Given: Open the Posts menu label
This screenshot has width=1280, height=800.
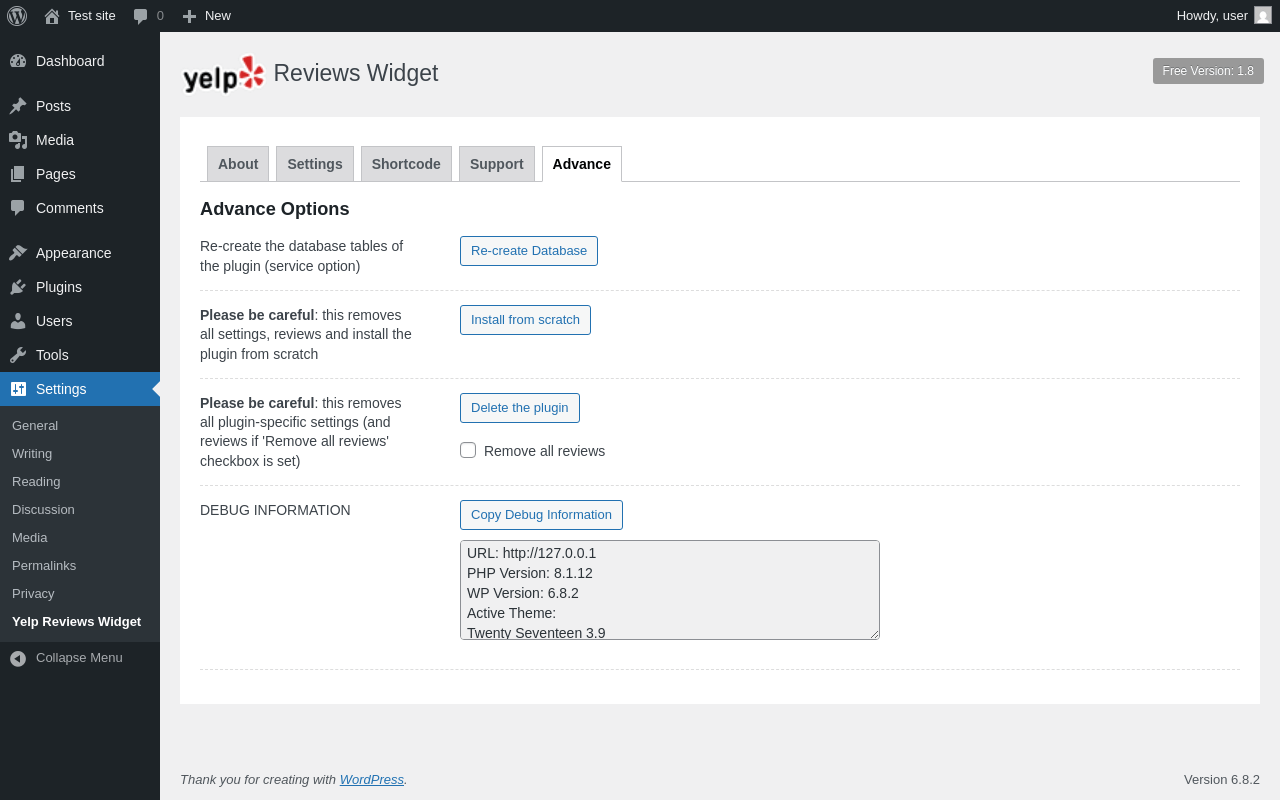Looking at the screenshot, I should click(53, 106).
